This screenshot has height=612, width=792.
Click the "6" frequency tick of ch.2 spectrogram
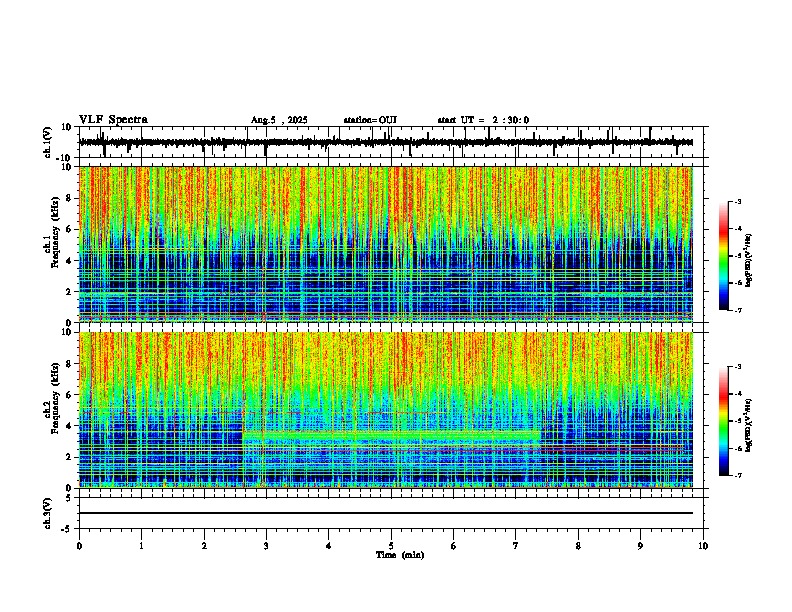point(70,395)
